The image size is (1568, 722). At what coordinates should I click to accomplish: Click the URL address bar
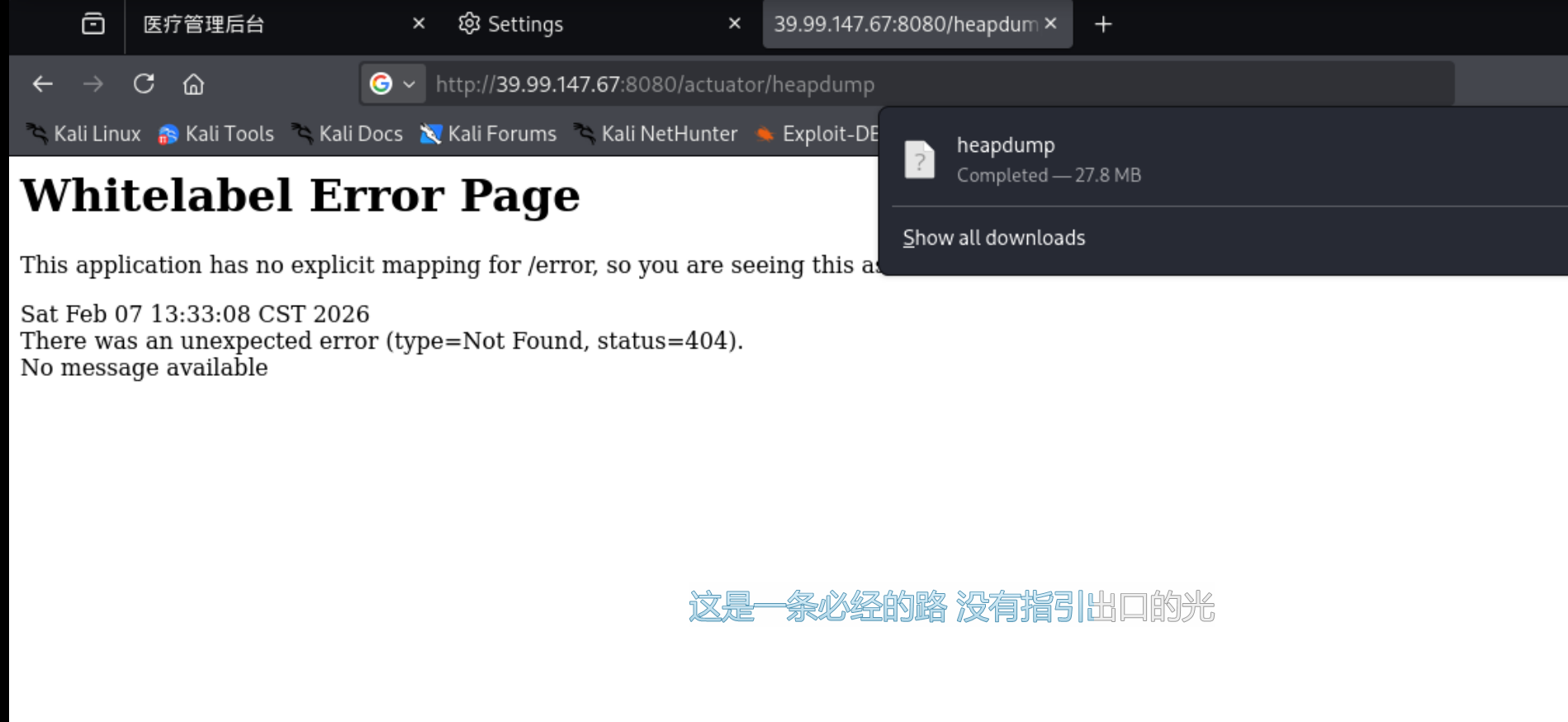tap(908, 84)
